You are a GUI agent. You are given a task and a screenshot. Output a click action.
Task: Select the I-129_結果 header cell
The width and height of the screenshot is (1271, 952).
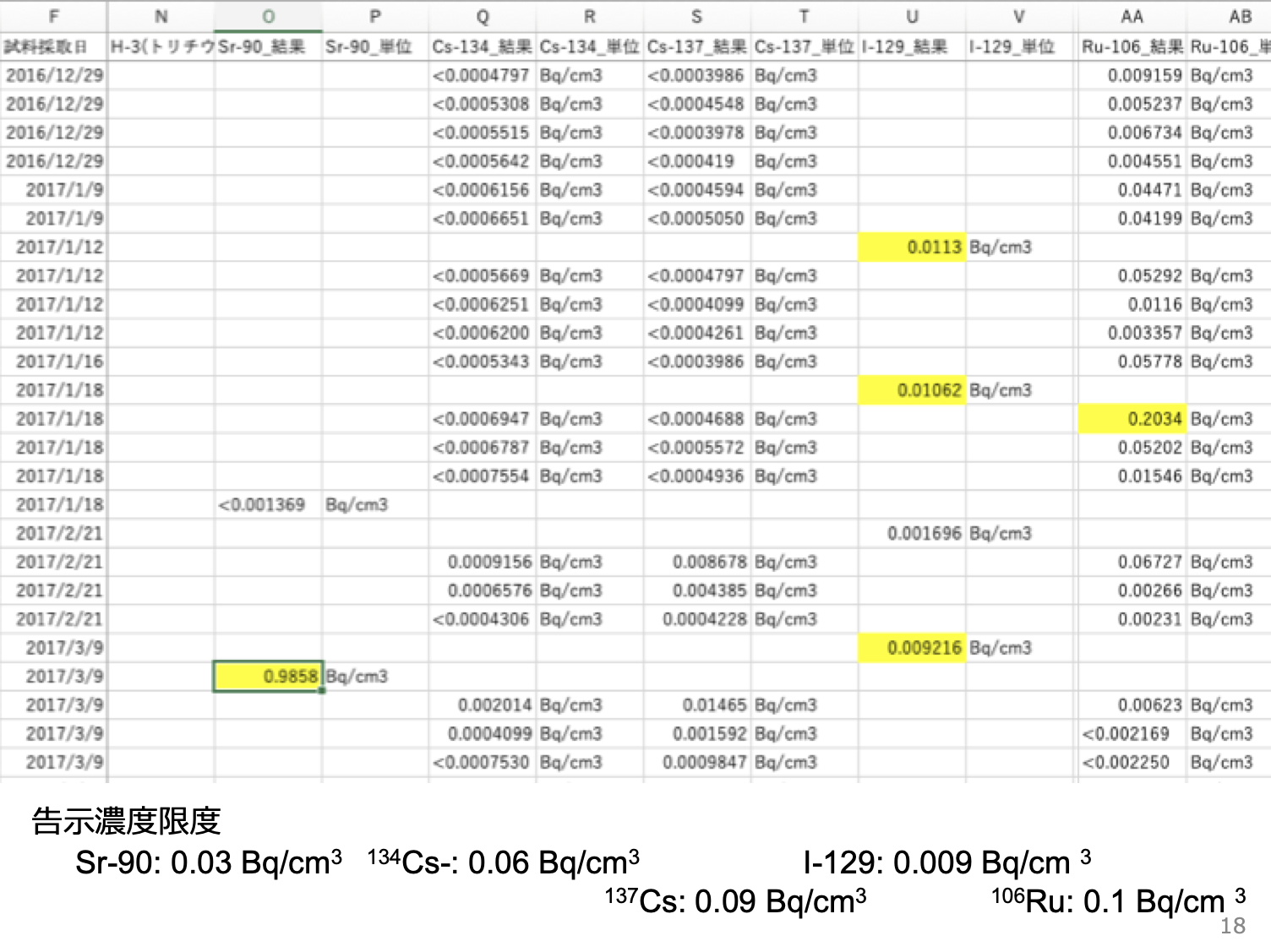coord(912,46)
